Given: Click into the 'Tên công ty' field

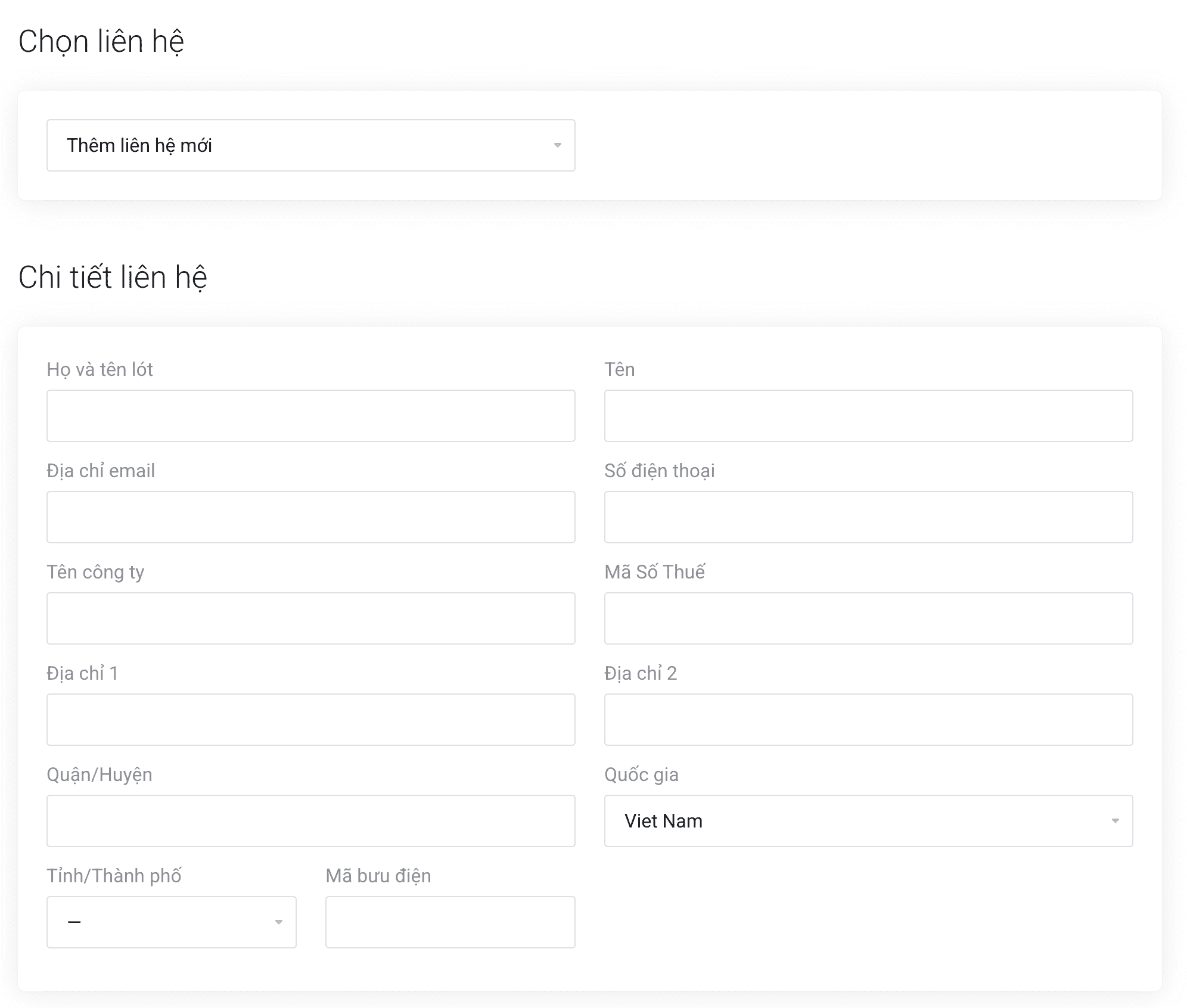Looking at the screenshot, I should 310,618.
